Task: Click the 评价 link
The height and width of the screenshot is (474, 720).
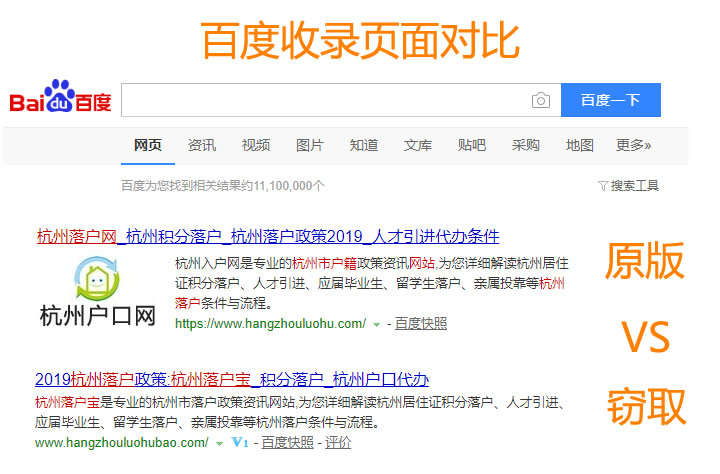Action: pyautogui.click(x=338, y=443)
